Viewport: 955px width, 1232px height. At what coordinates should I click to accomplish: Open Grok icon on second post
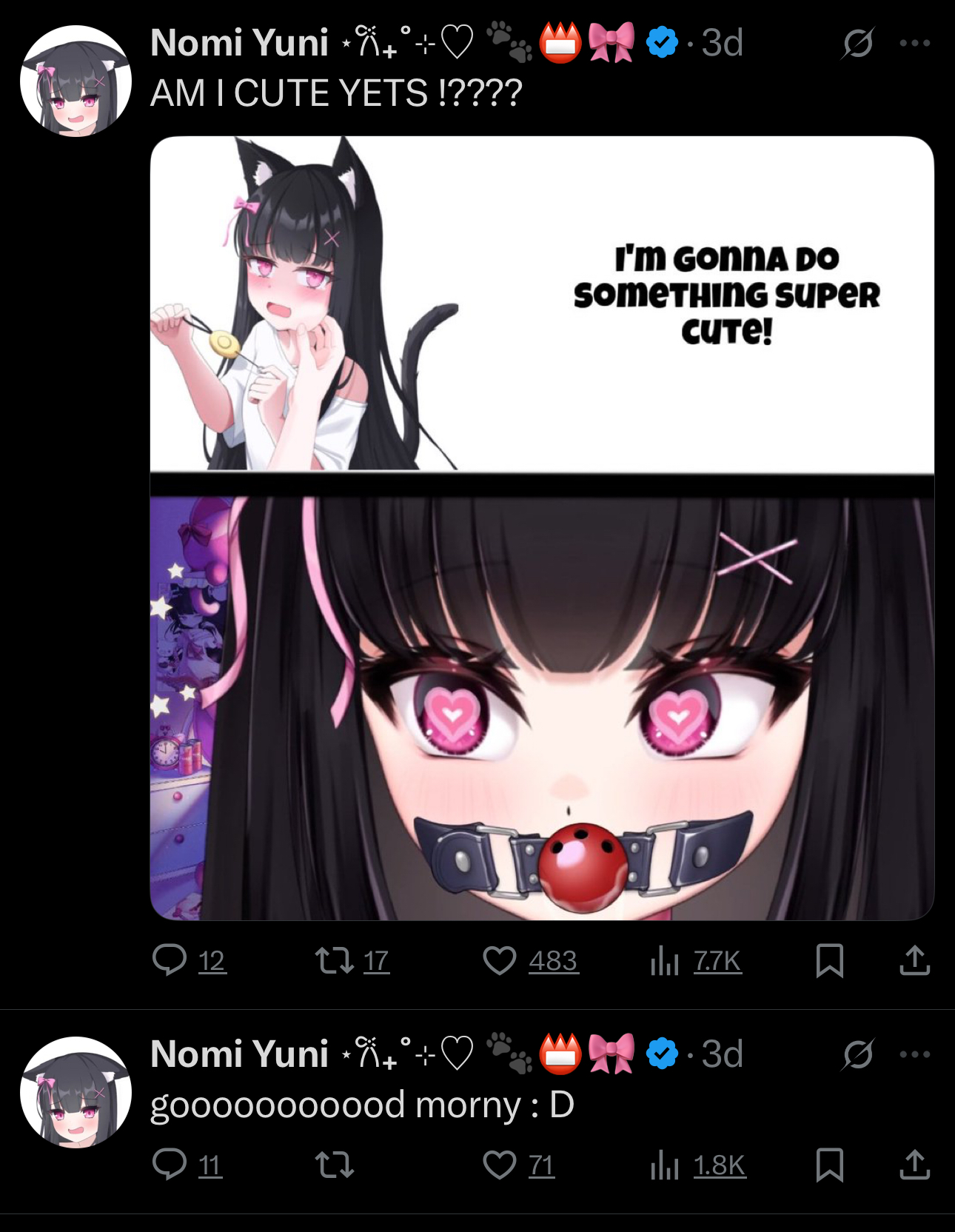pyautogui.click(x=857, y=1054)
